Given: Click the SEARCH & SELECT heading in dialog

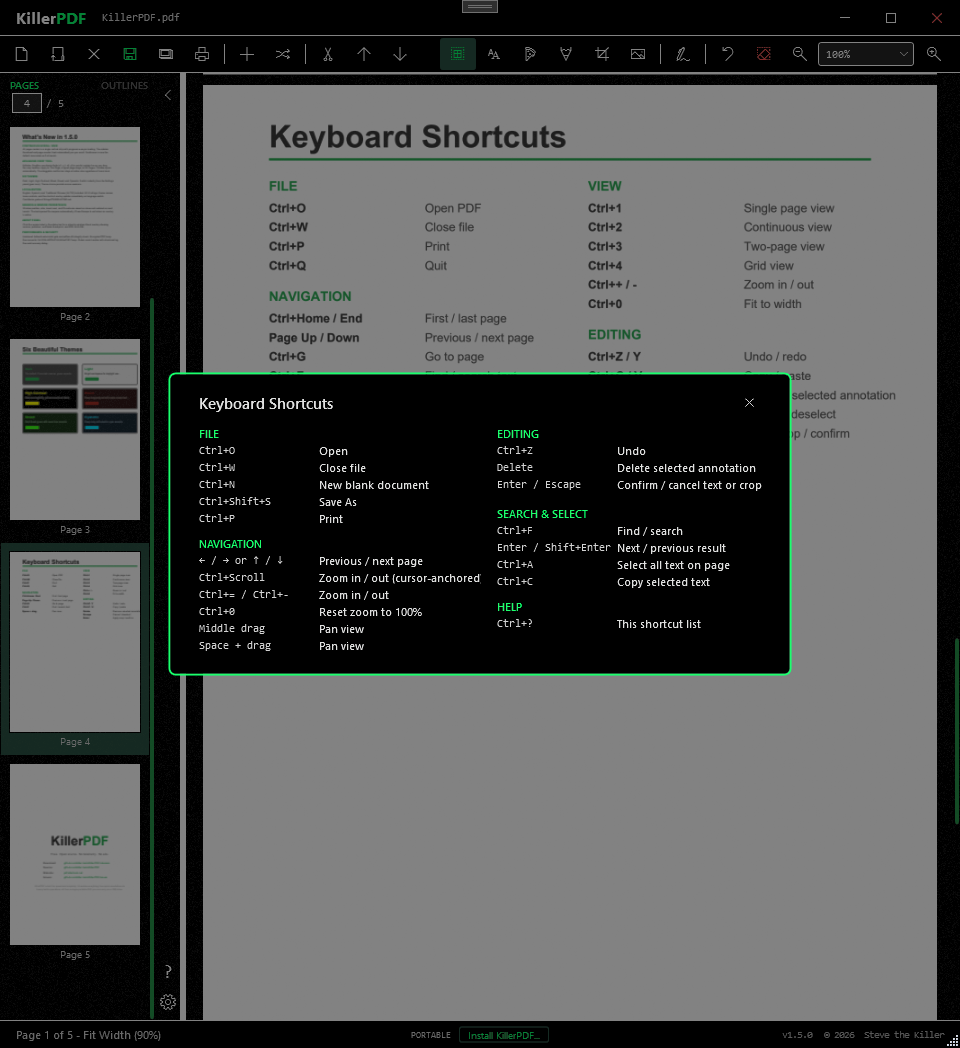Looking at the screenshot, I should click(542, 514).
